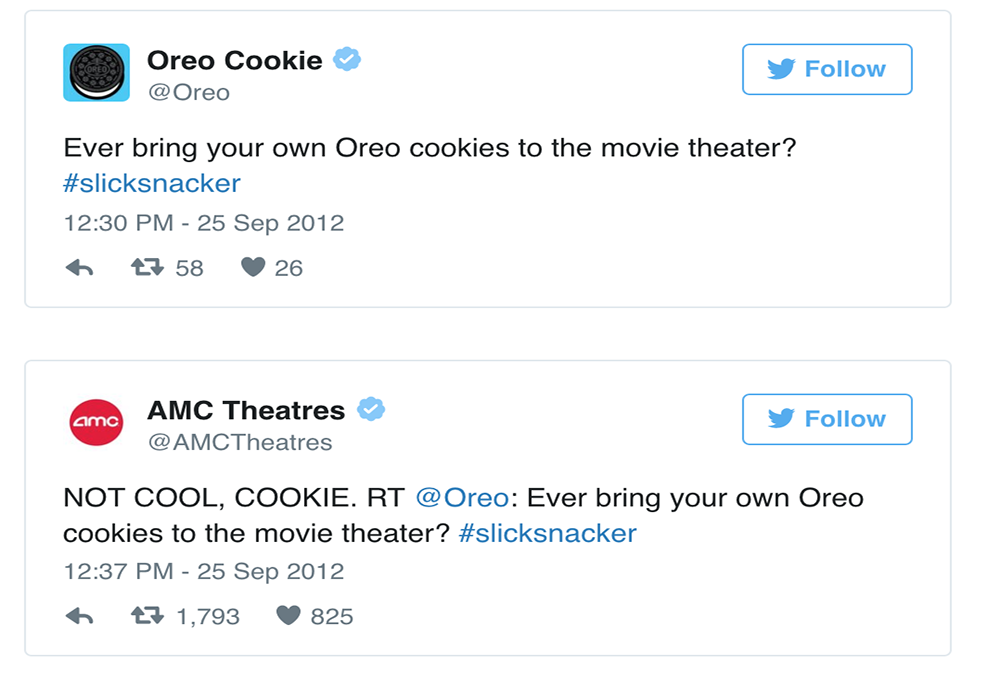
Task: Follow the Oreo Cookie account
Action: pyautogui.click(x=827, y=69)
